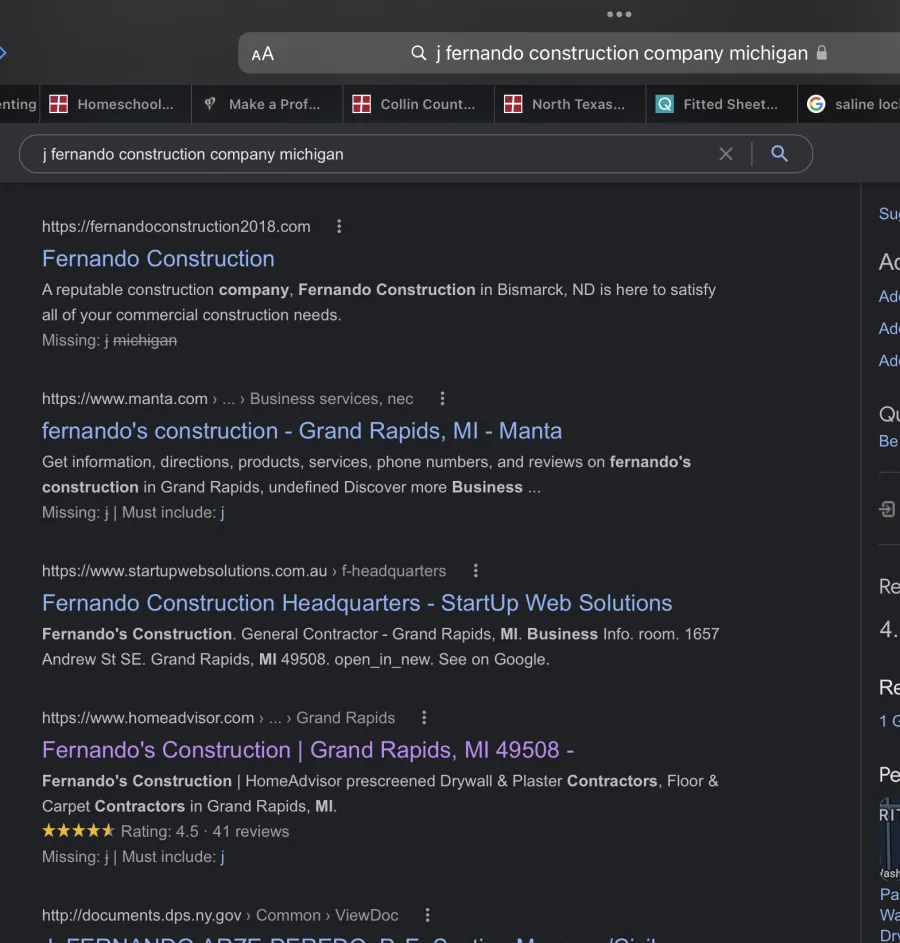Click the Fitted Sheet tab favicon
Viewport: 900px width, 943px height.
pyautogui.click(x=664, y=104)
